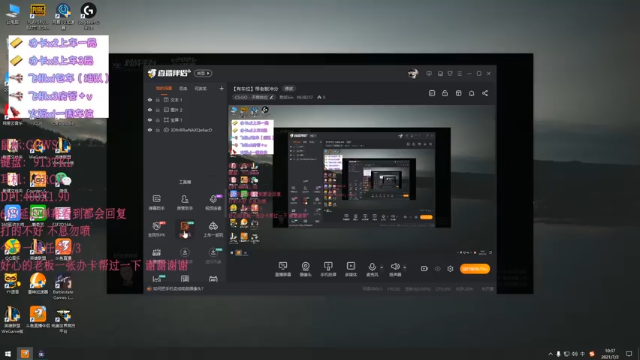Viewport: 640px width, 360px height.
Task: Add a 摄像头 camera source
Action: click(x=305, y=269)
